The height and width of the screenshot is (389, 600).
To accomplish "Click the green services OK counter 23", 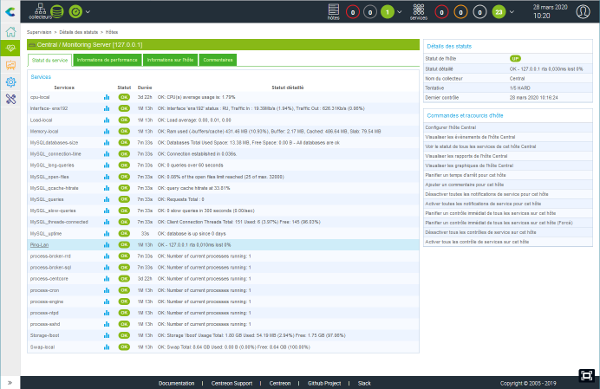I will (499, 12).
